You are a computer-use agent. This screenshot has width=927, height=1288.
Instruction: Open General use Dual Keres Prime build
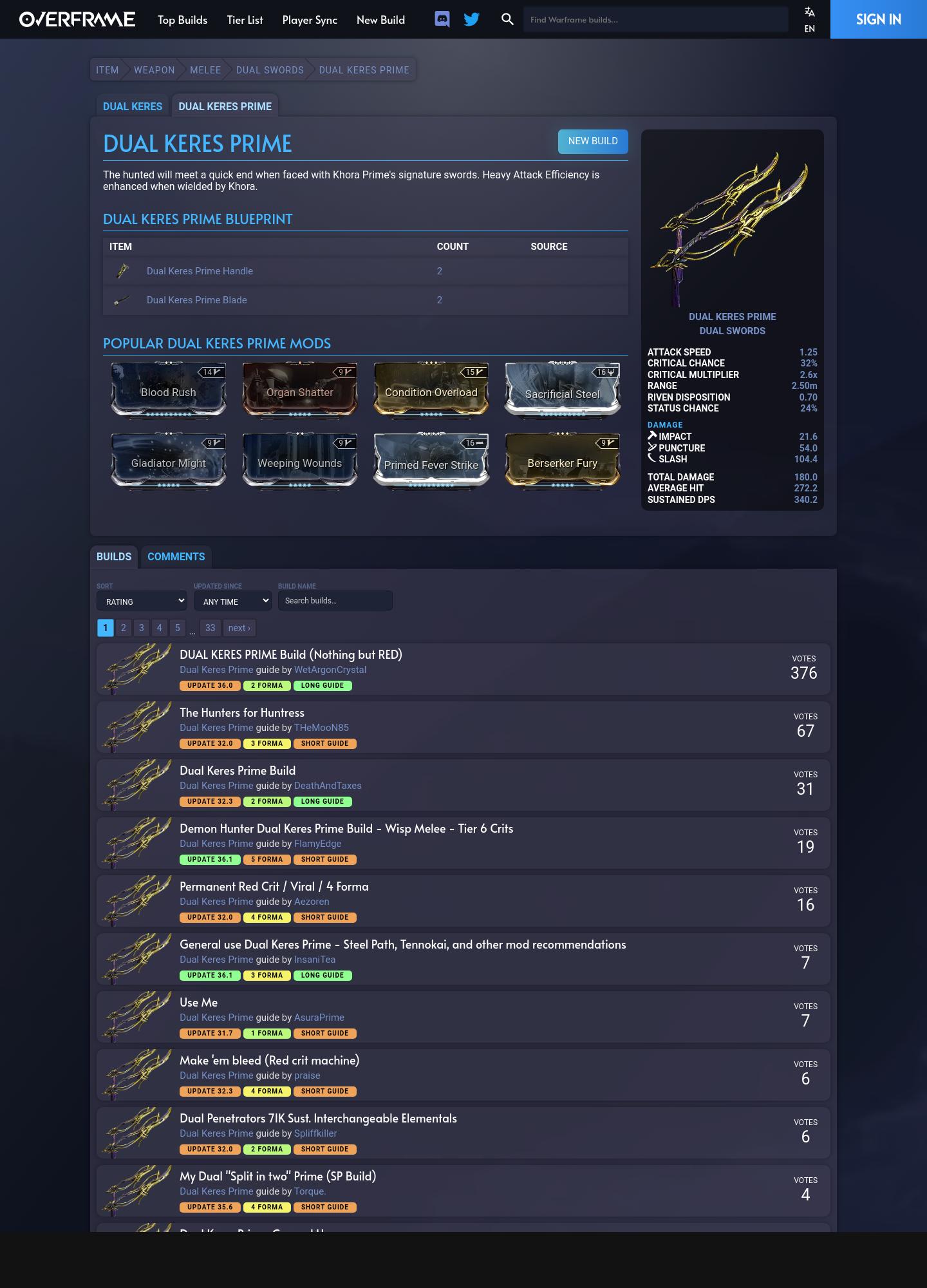(403, 944)
